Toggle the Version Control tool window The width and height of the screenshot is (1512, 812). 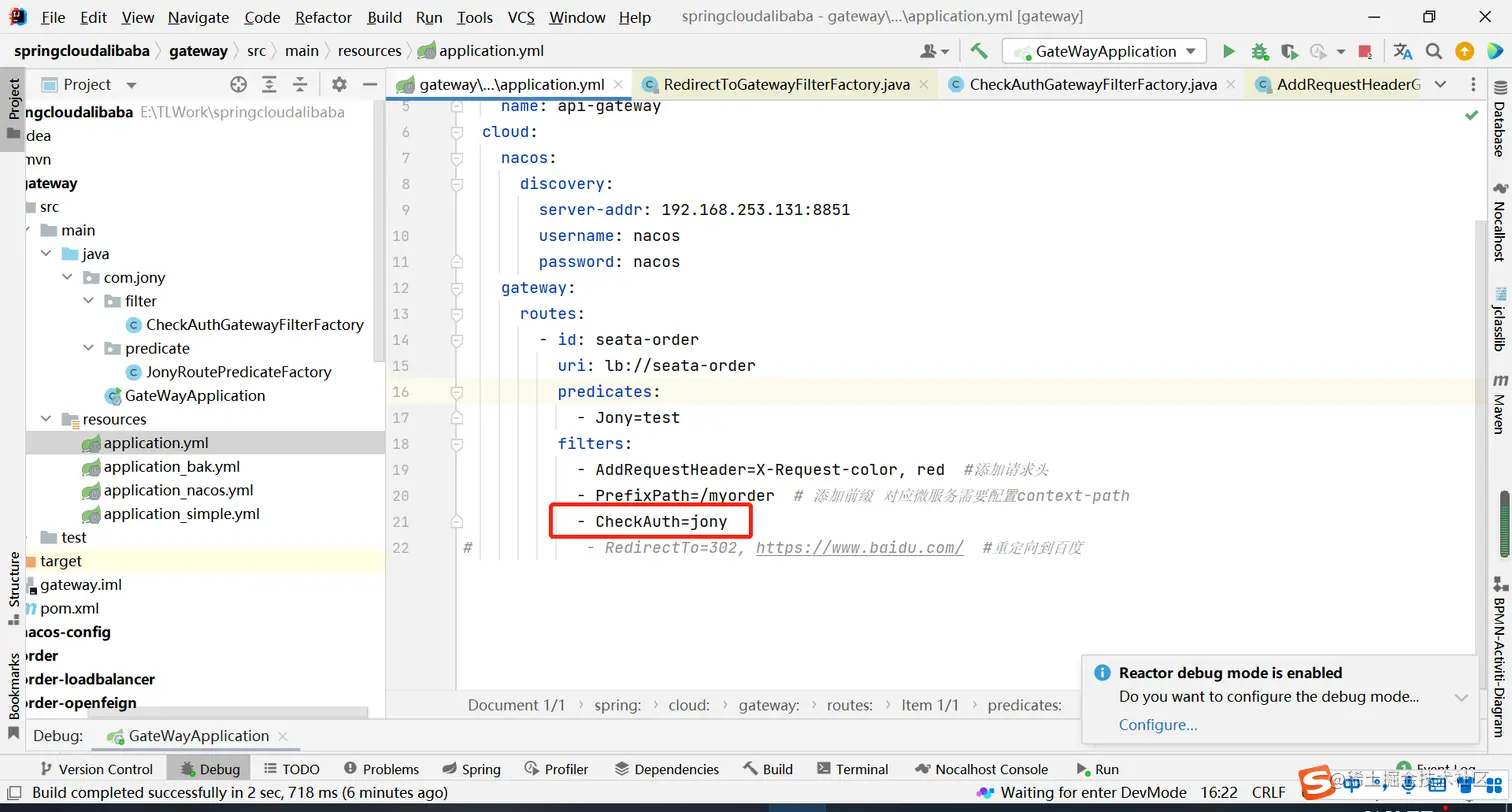pyautogui.click(x=95, y=769)
